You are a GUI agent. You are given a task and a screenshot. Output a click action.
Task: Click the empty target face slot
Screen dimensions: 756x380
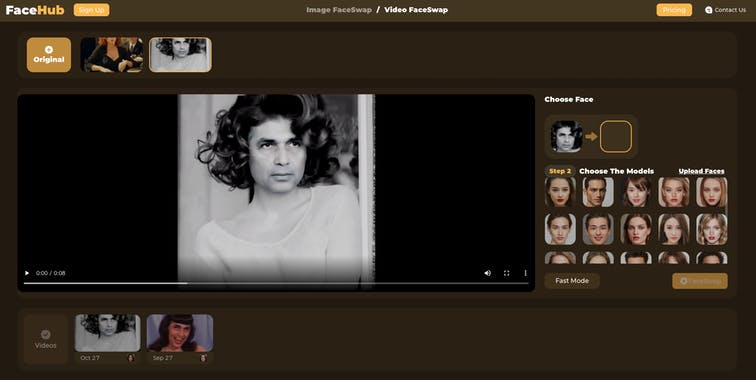tap(616, 136)
